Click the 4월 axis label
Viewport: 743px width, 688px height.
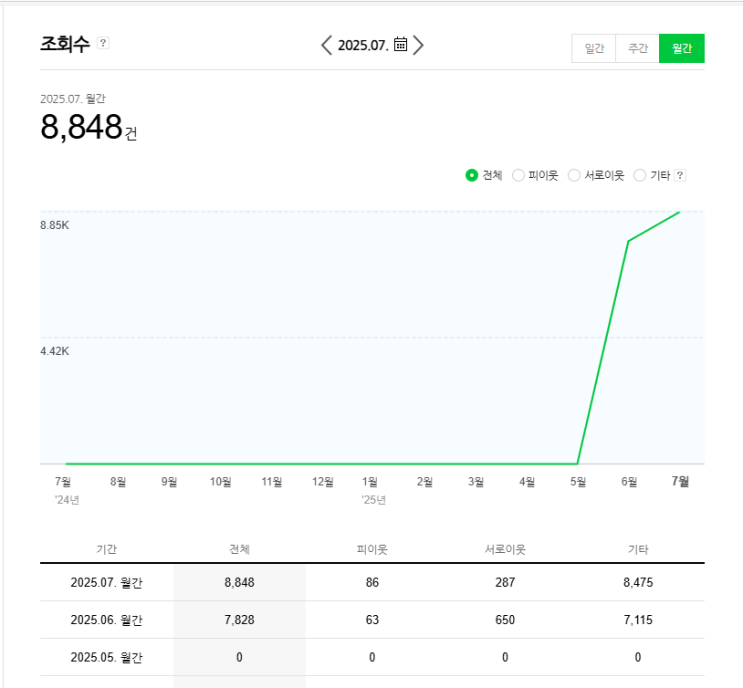pyautogui.click(x=527, y=482)
